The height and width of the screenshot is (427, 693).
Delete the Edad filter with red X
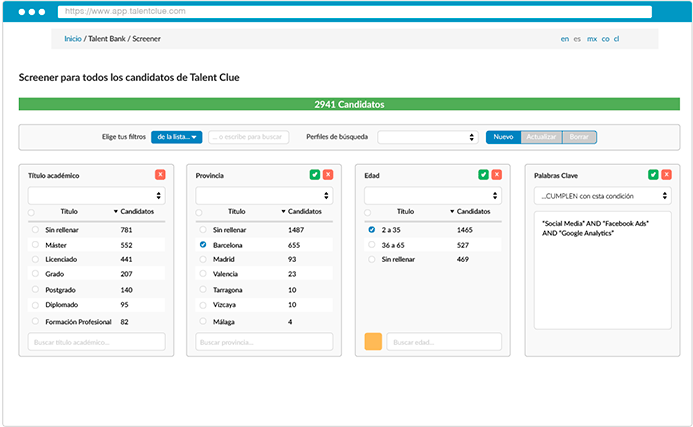[497, 175]
